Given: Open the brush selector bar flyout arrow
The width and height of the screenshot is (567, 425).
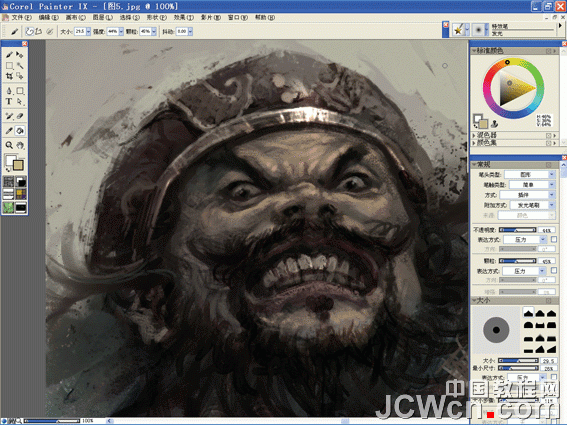Looking at the screenshot, I should pos(560,26).
